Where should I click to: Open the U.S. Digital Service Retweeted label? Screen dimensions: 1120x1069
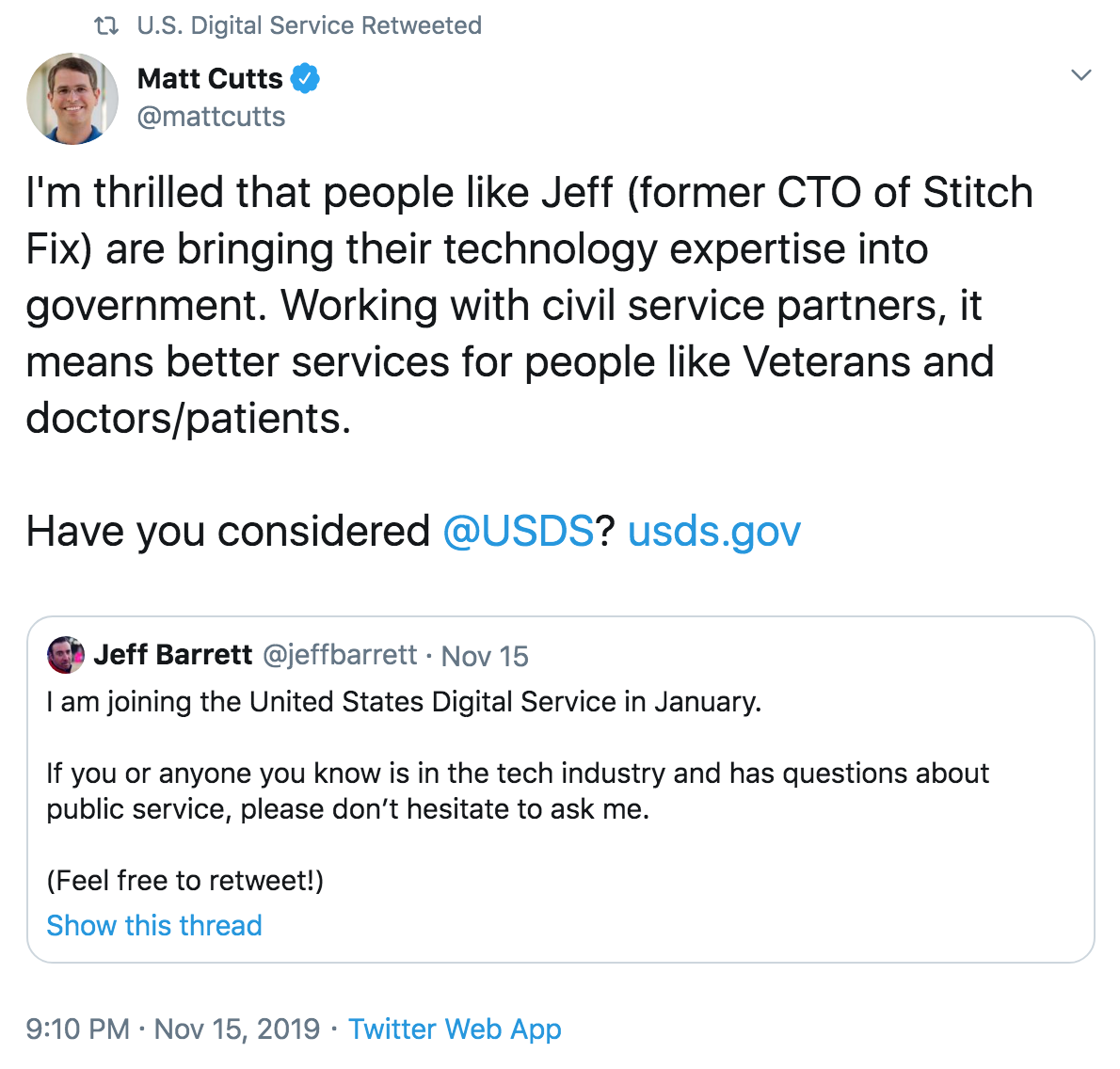coord(310,25)
